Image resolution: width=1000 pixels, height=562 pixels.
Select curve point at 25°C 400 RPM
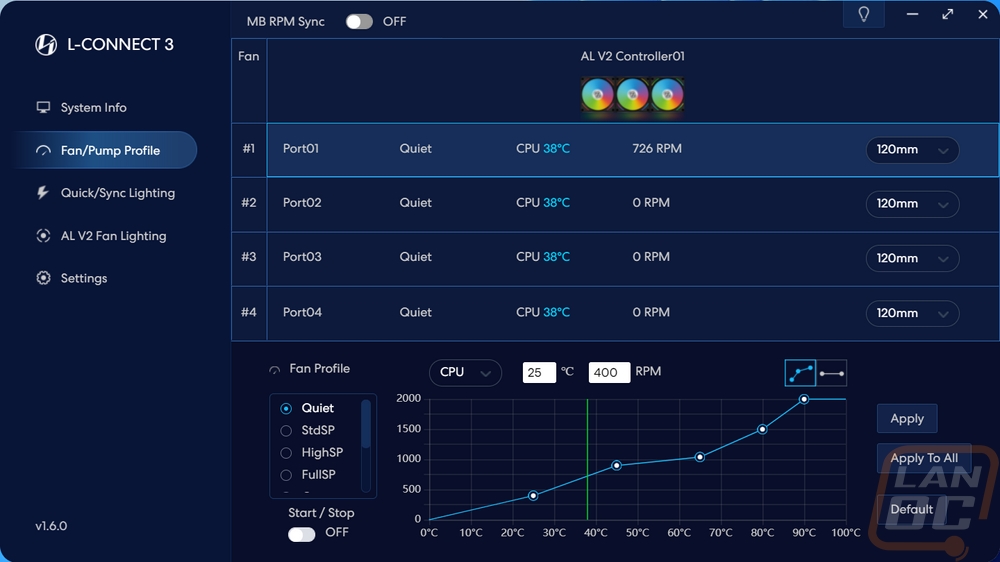(x=533, y=496)
